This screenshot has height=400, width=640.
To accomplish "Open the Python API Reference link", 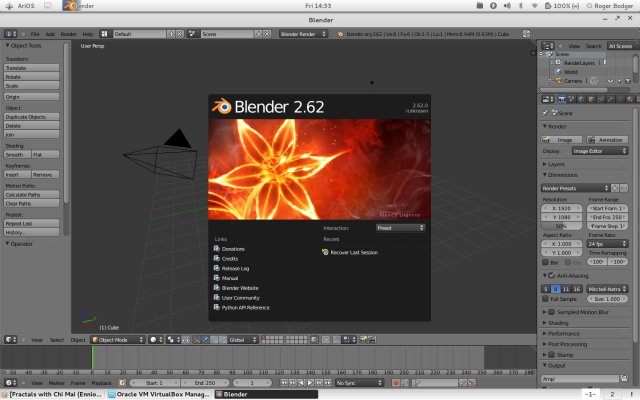I will point(245,307).
